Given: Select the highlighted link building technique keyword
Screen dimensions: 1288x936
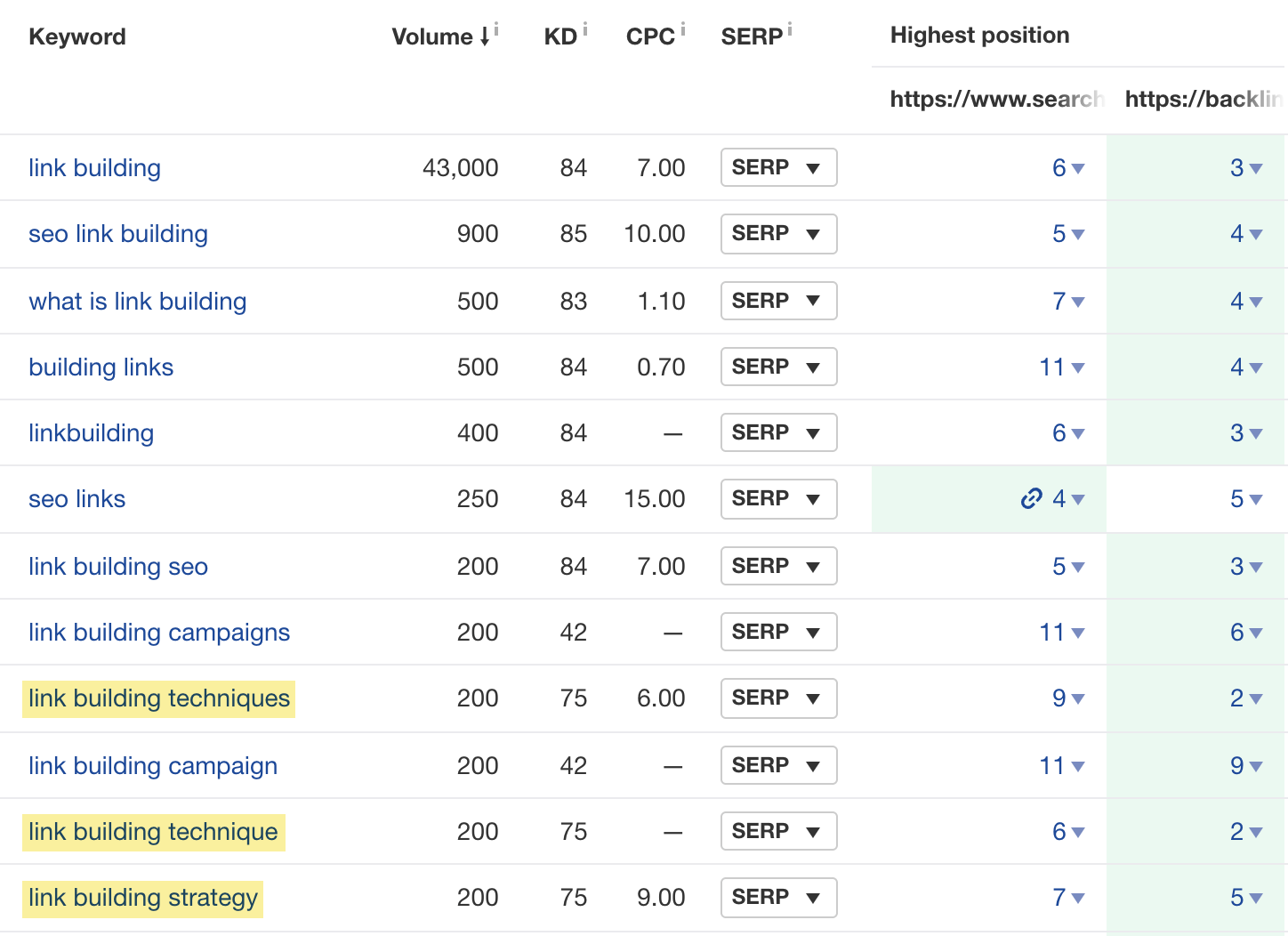Looking at the screenshot, I should point(153,832).
